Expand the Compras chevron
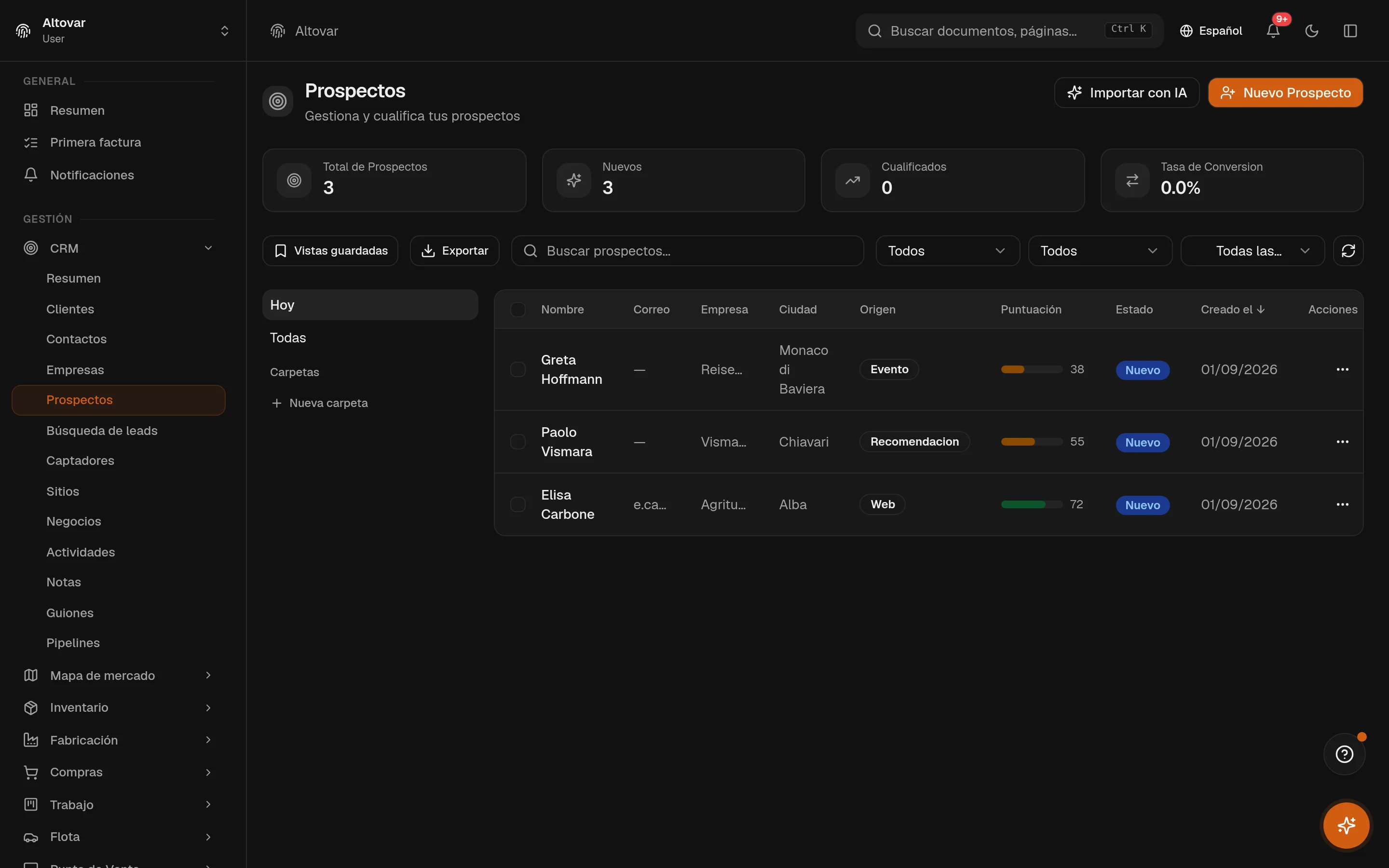This screenshot has height=868, width=1389. click(208, 772)
